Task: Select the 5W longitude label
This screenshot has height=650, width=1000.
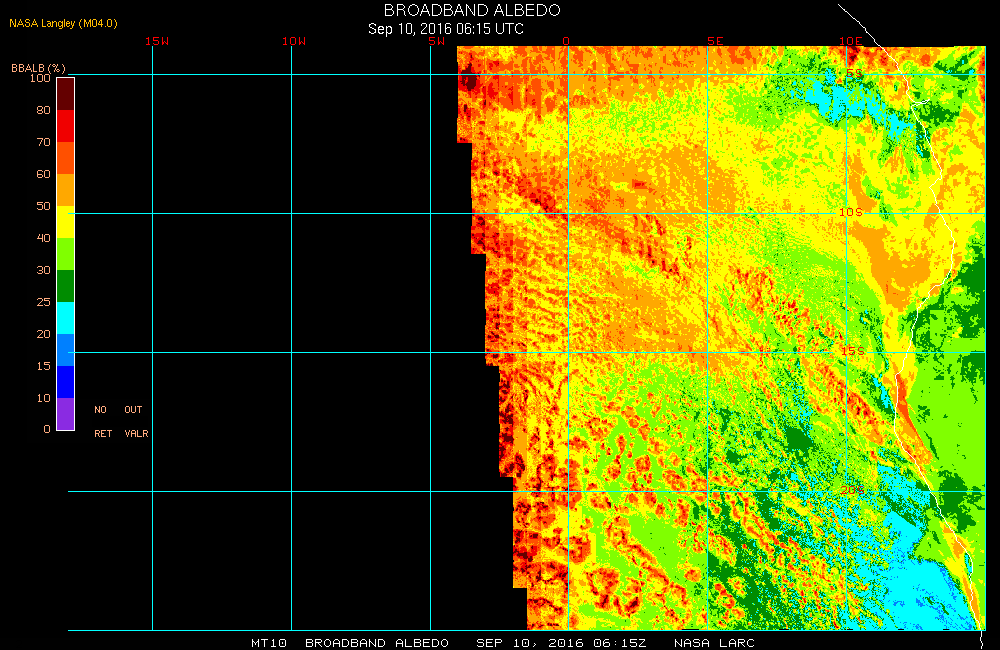Action: [437, 41]
